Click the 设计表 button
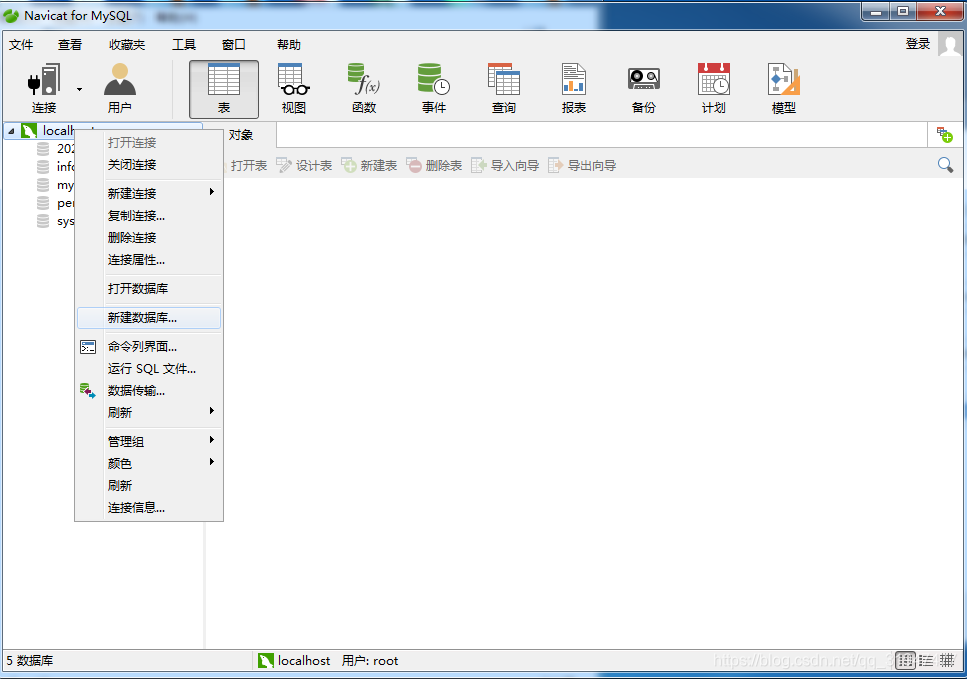Image resolution: width=967 pixels, height=679 pixels. tap(304, 165)
